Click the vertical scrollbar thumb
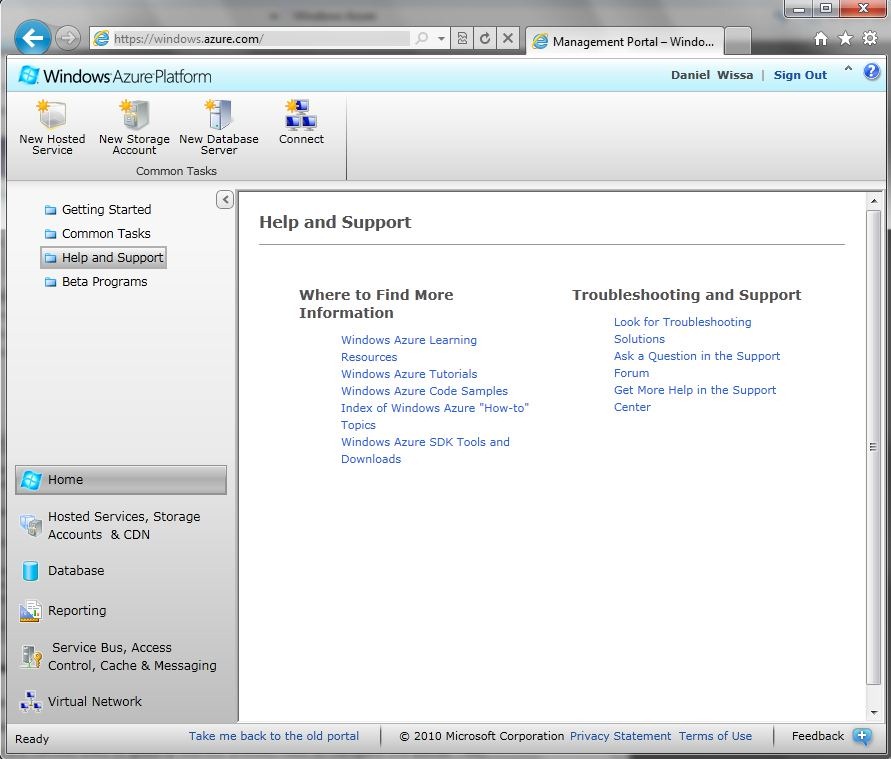The height and width of the screenshot is (759, 891). tap(873, 447)
